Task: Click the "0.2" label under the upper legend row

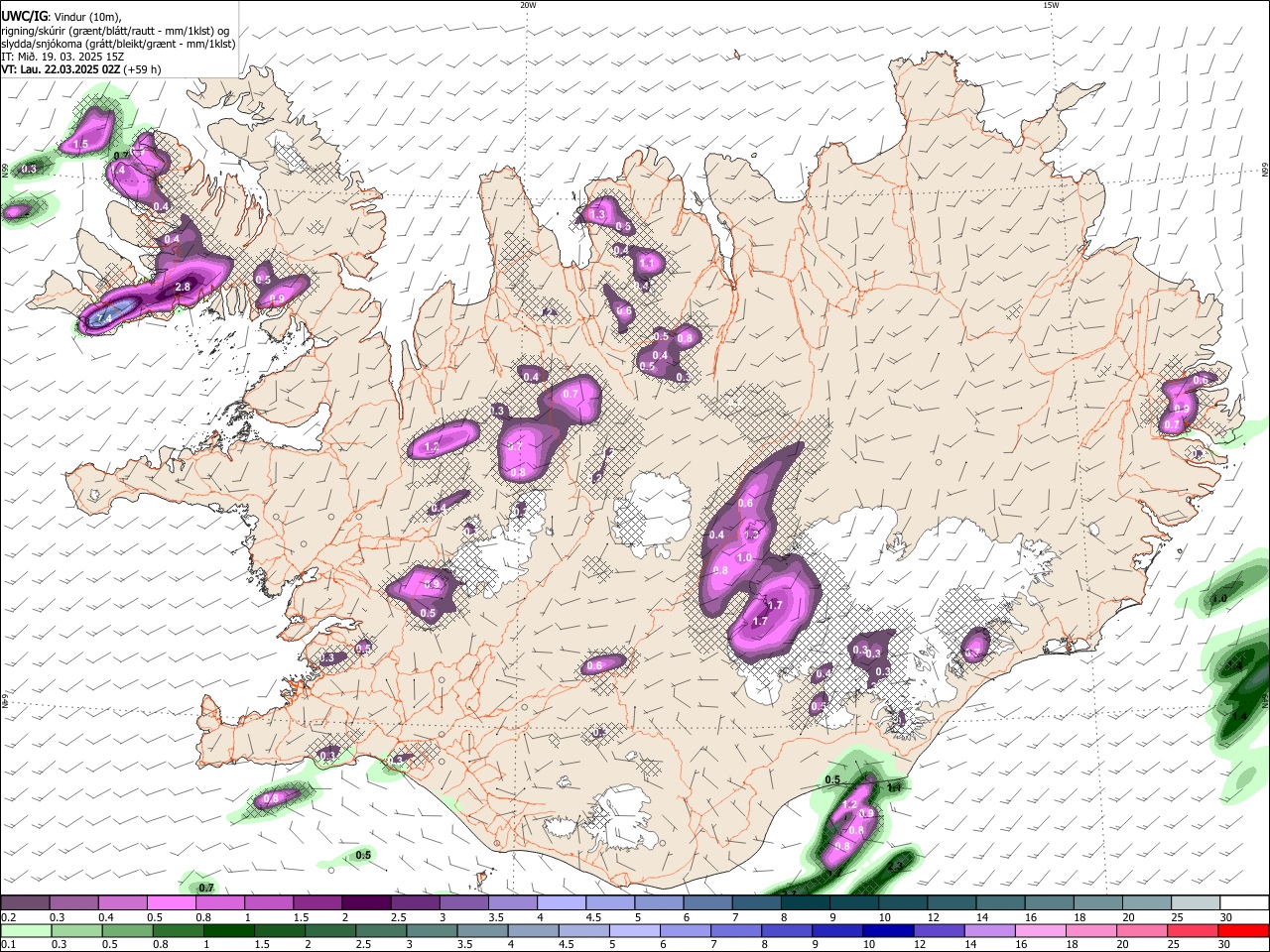Action: tap(8, 917)
